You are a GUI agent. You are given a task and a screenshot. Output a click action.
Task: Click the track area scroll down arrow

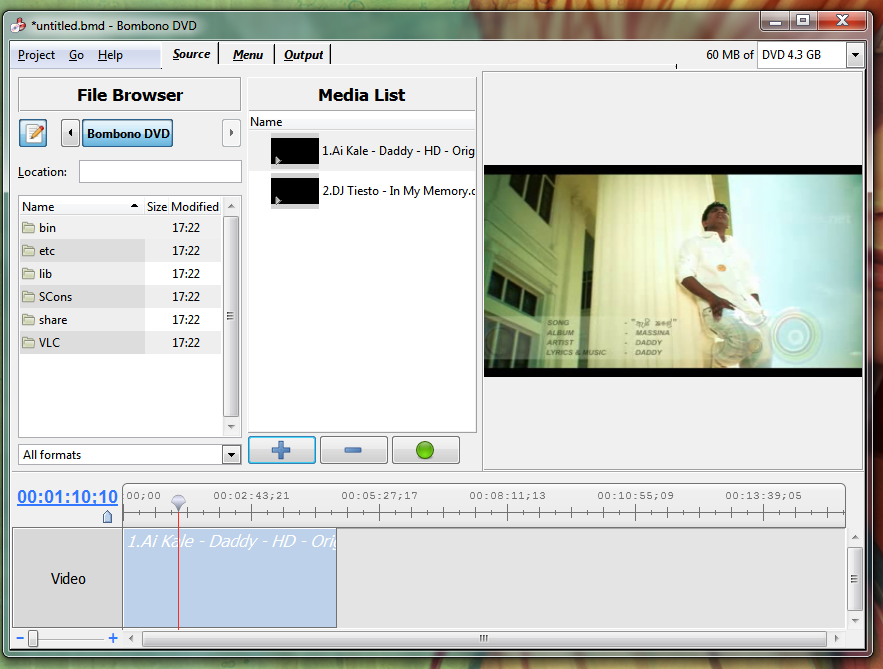855,621
